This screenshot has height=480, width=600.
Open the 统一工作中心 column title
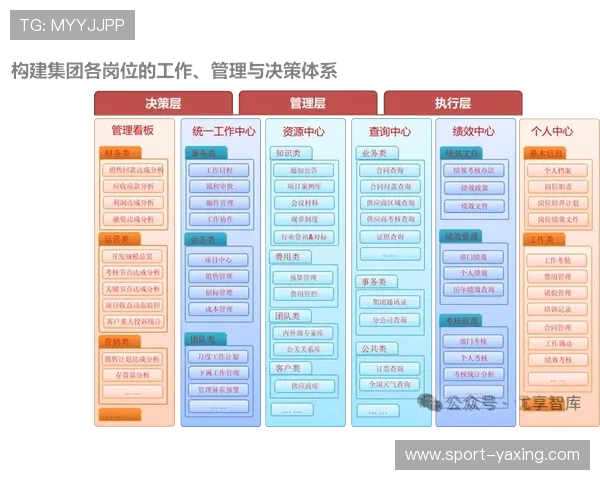224,131
